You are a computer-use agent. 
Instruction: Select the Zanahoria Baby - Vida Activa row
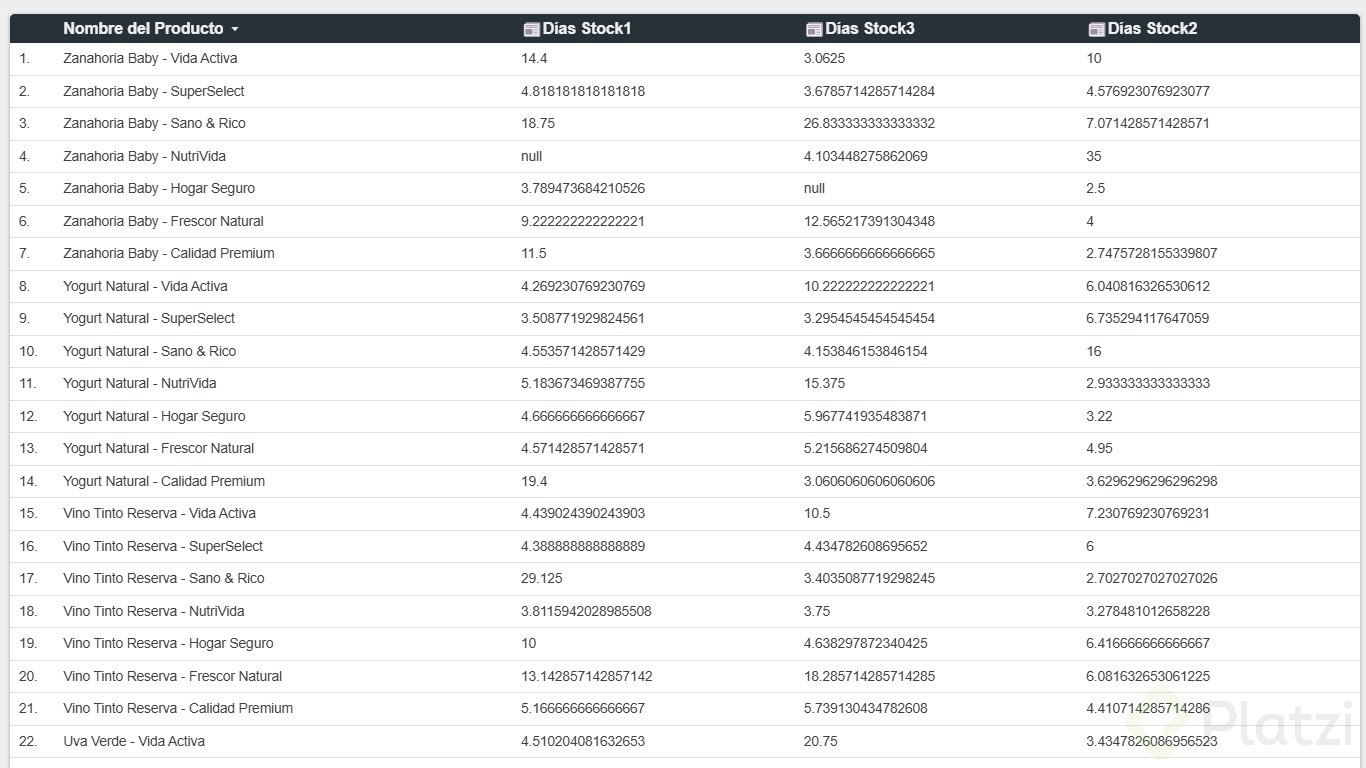pyautogui.click(x=150, y=59)
